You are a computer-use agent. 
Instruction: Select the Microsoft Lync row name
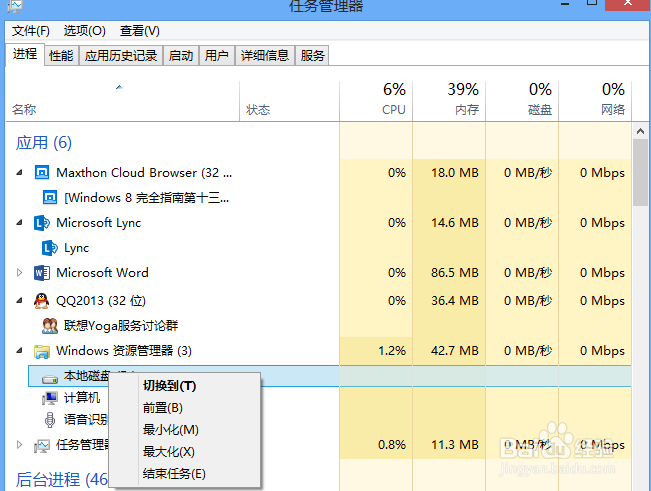(99, 223)
